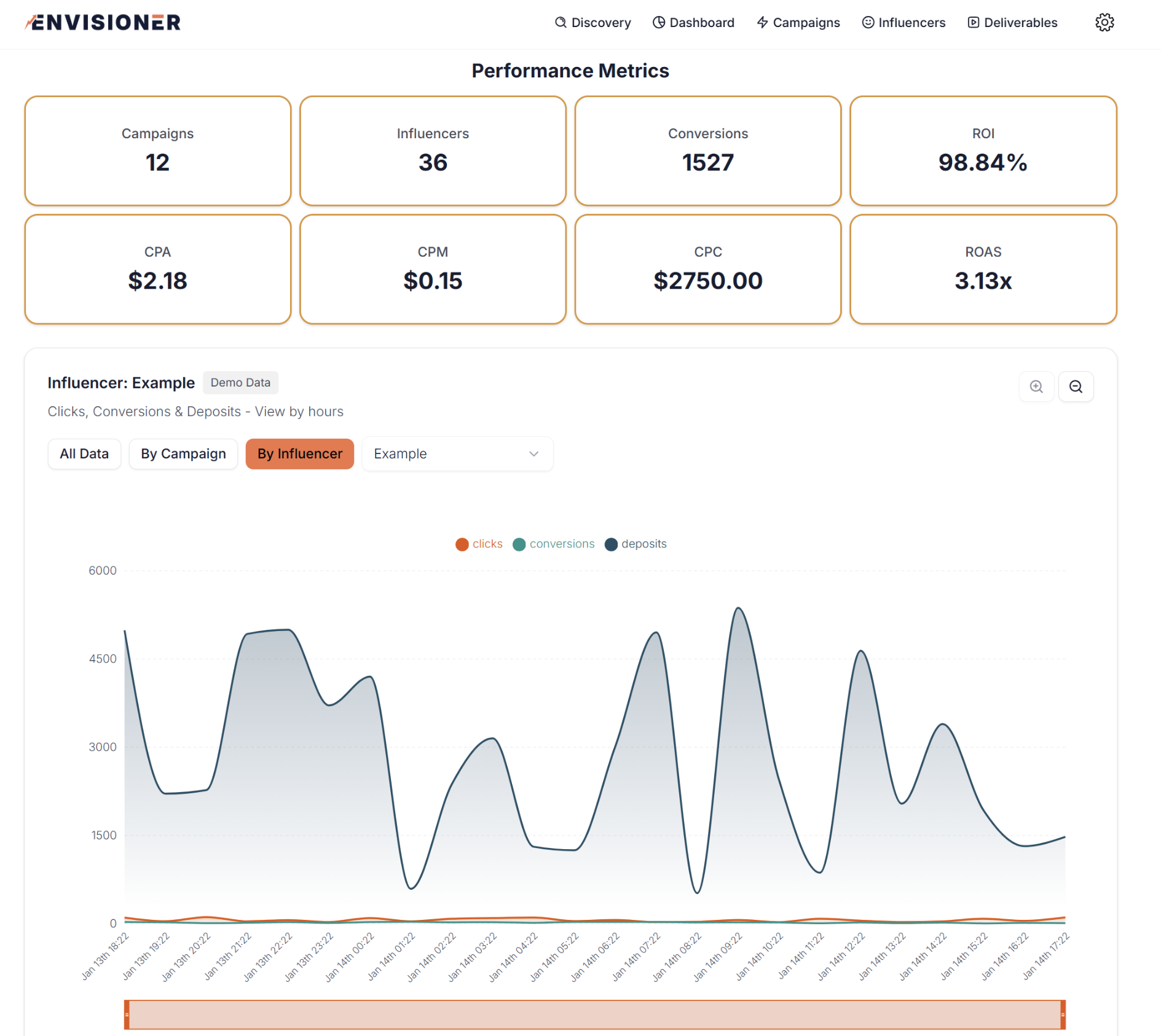
Task: Open Influencers using the smiley icon
Action: click(x=867, y=22)
